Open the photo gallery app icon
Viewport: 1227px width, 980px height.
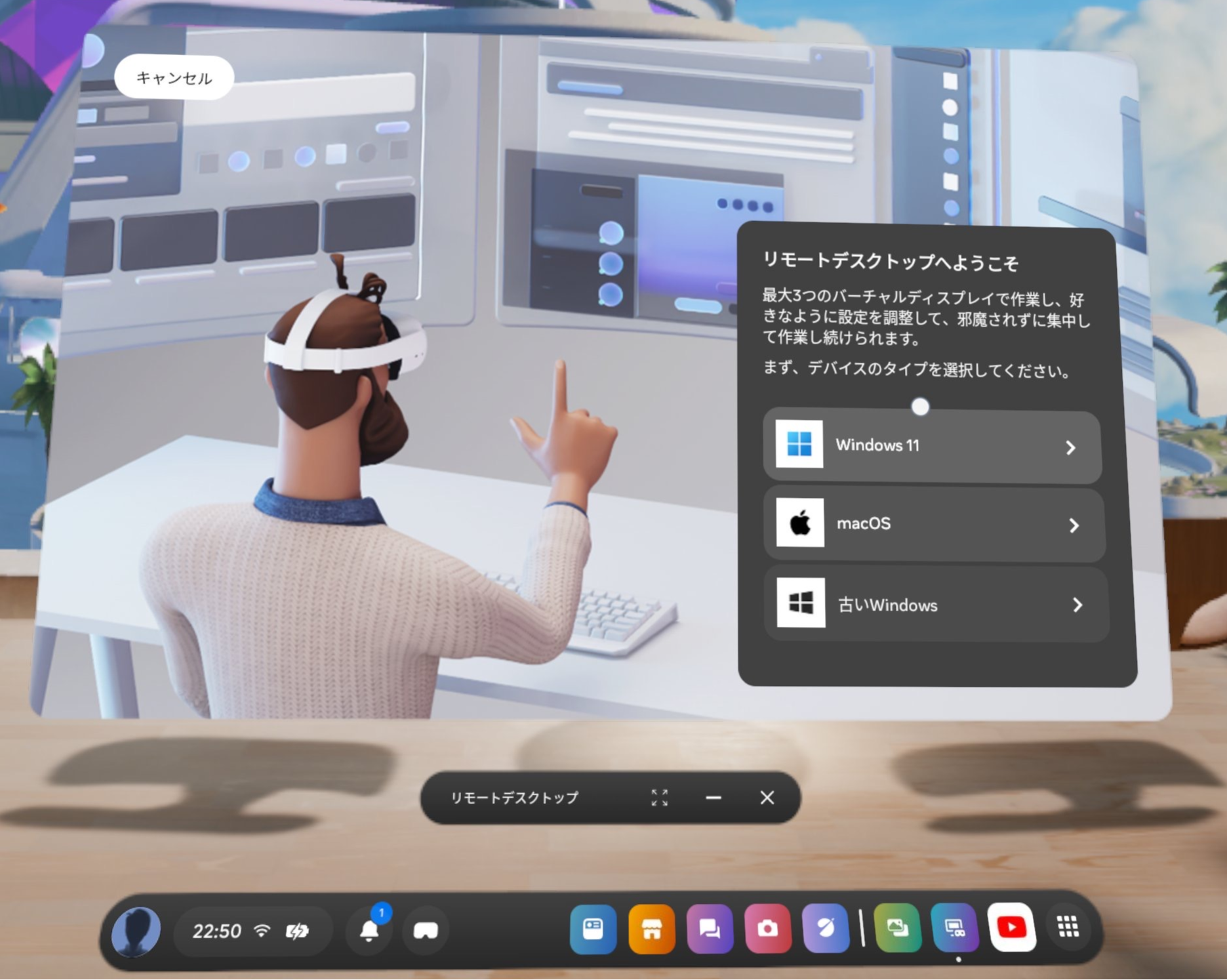click(897, 928)
